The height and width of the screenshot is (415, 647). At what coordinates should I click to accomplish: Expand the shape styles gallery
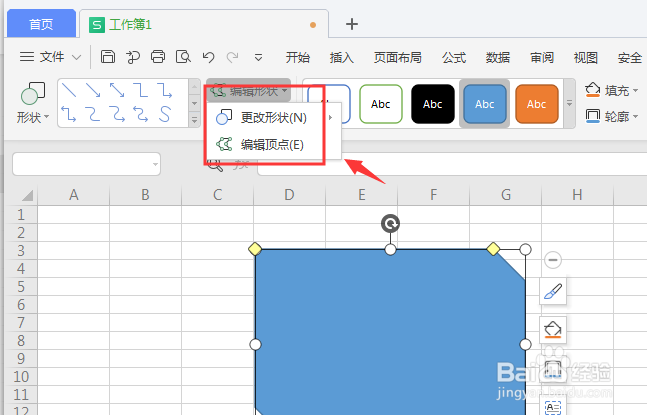(x=569, y=103)
